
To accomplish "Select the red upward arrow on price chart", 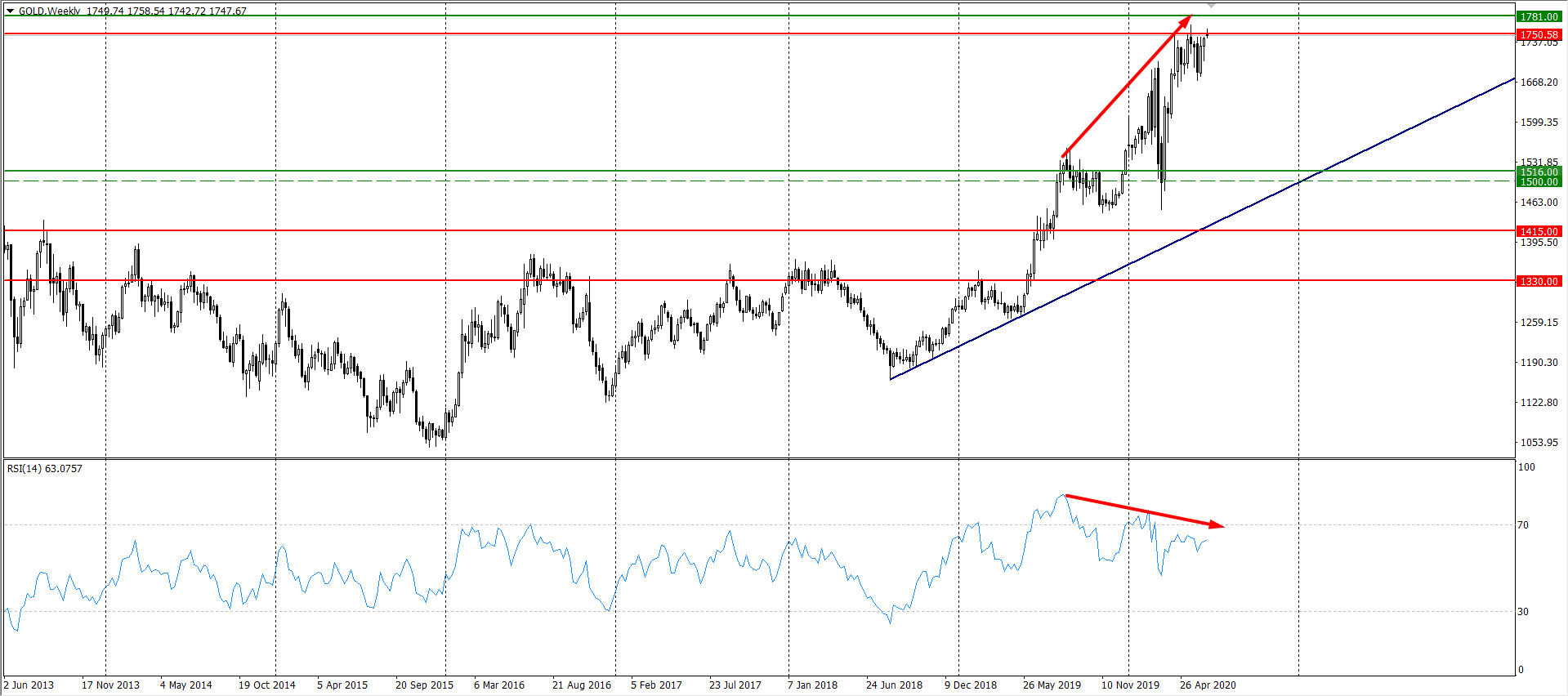I will tap(1126, 86).
